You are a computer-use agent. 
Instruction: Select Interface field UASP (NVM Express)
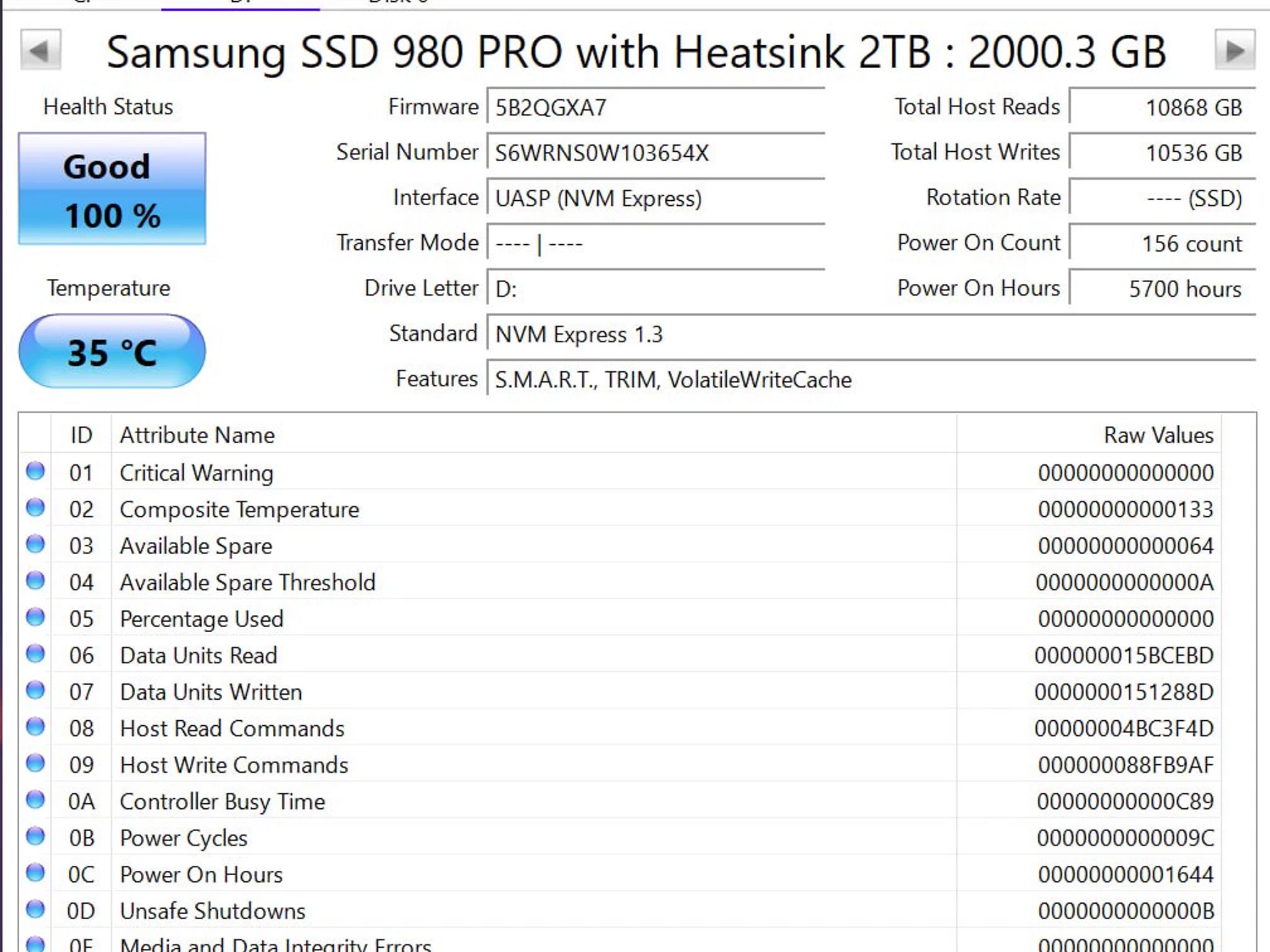656,198
